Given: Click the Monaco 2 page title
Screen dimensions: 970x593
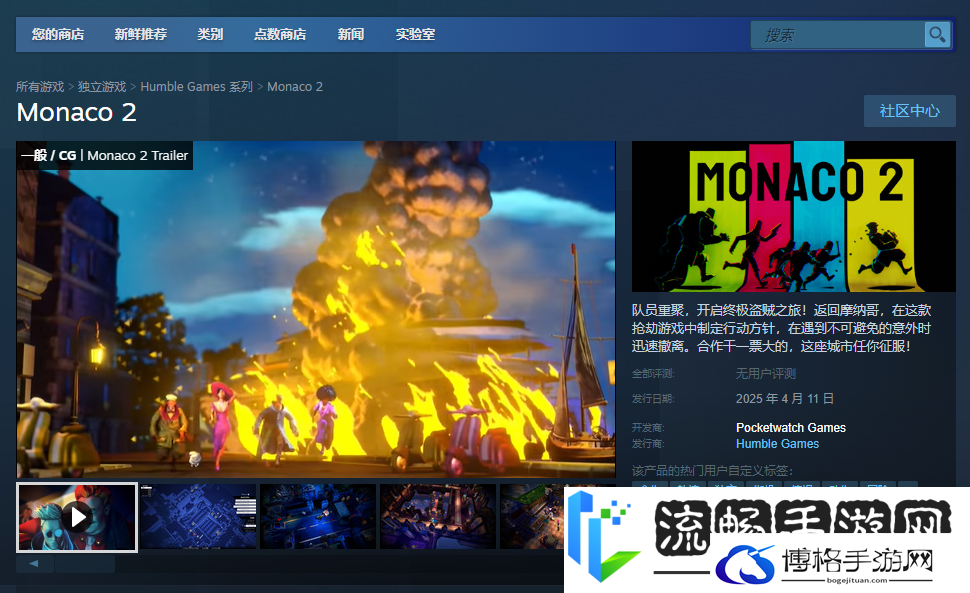Looking at the screenshot, I should coord(77,113).
